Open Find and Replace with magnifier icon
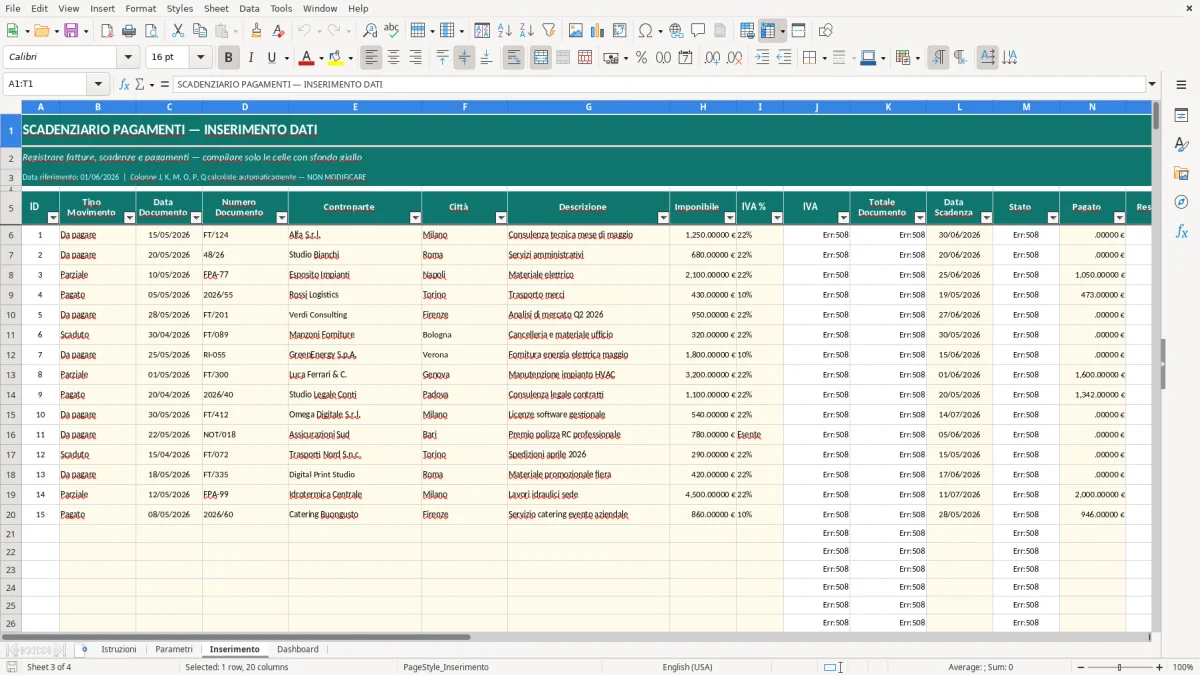The height and width of the screenshot is (675, 1200). [x=370, y=31]
